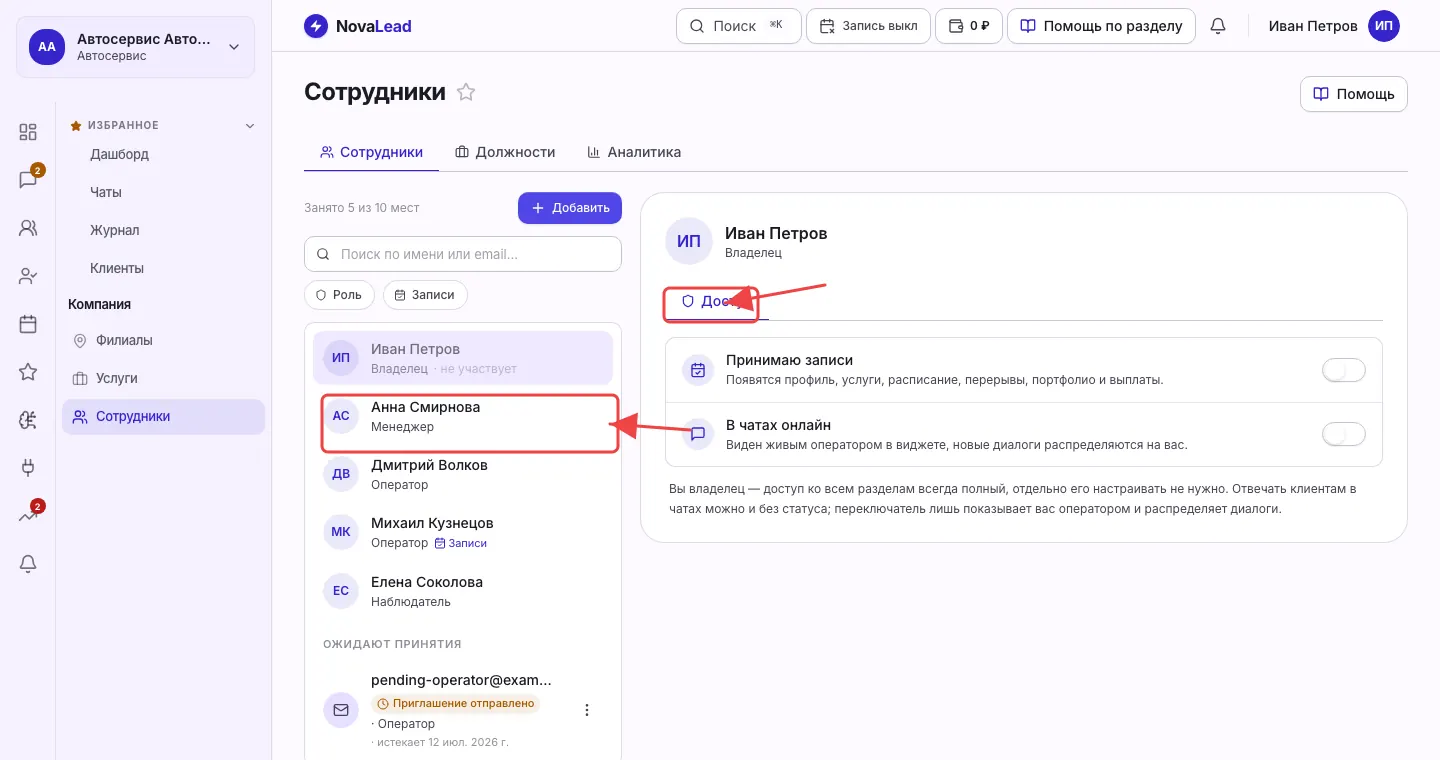The image size is (1440, 760).
Task: Click Михаил Кузнецов's МК avatar
Action: [341, 532]
